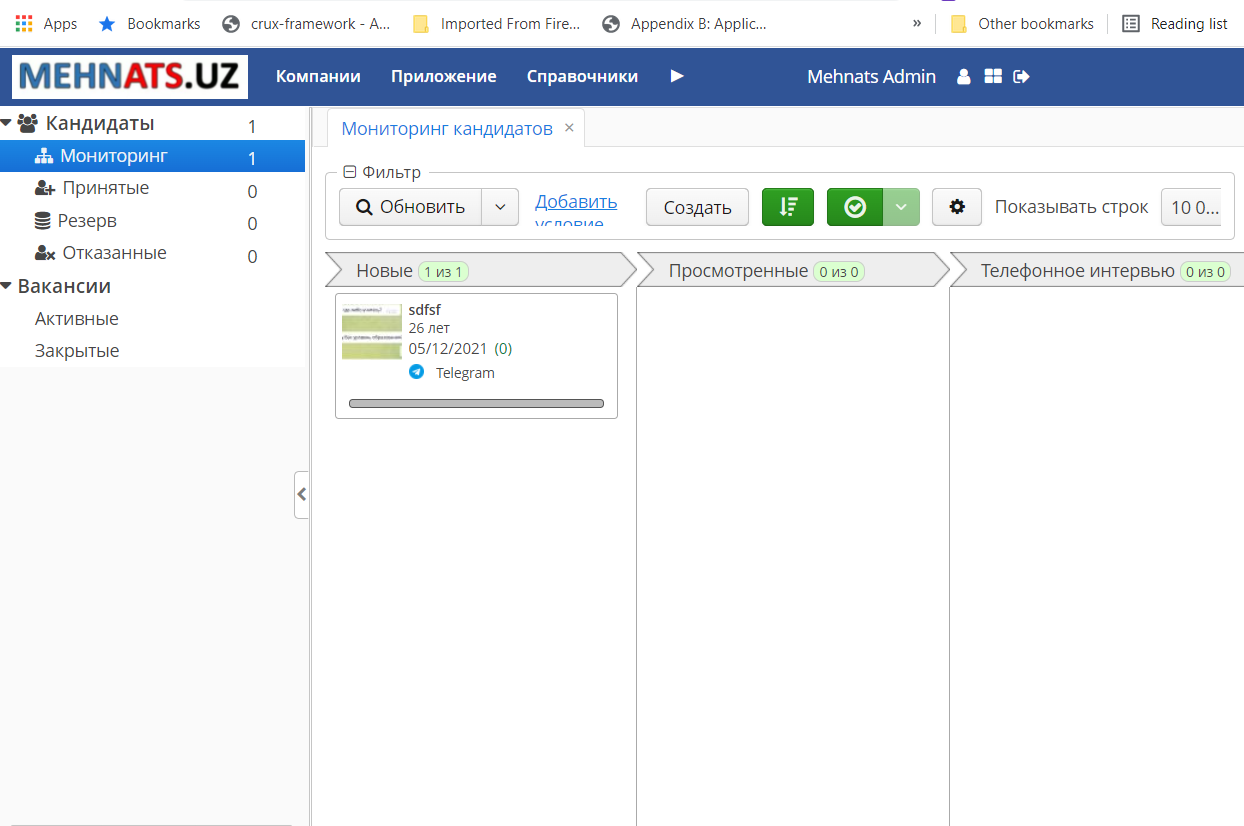Click the Telegram icon on the card
1244x826 pixels.
point(417,372)
